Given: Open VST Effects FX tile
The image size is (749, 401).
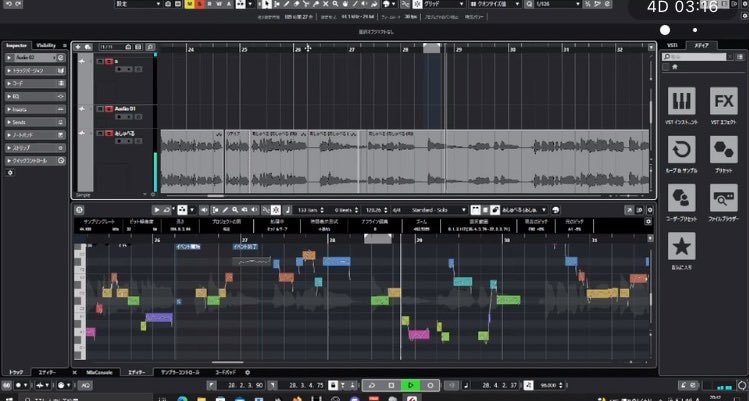Looking at the screenshot, I should (x=724, y=101).
